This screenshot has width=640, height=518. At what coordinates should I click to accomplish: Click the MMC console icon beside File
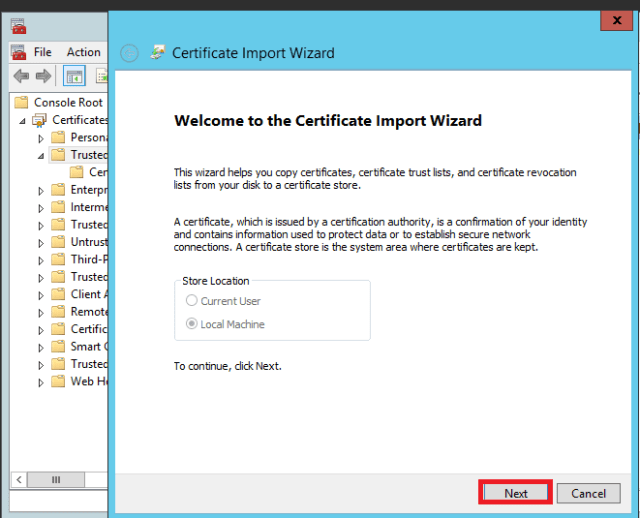pos(19,52)
